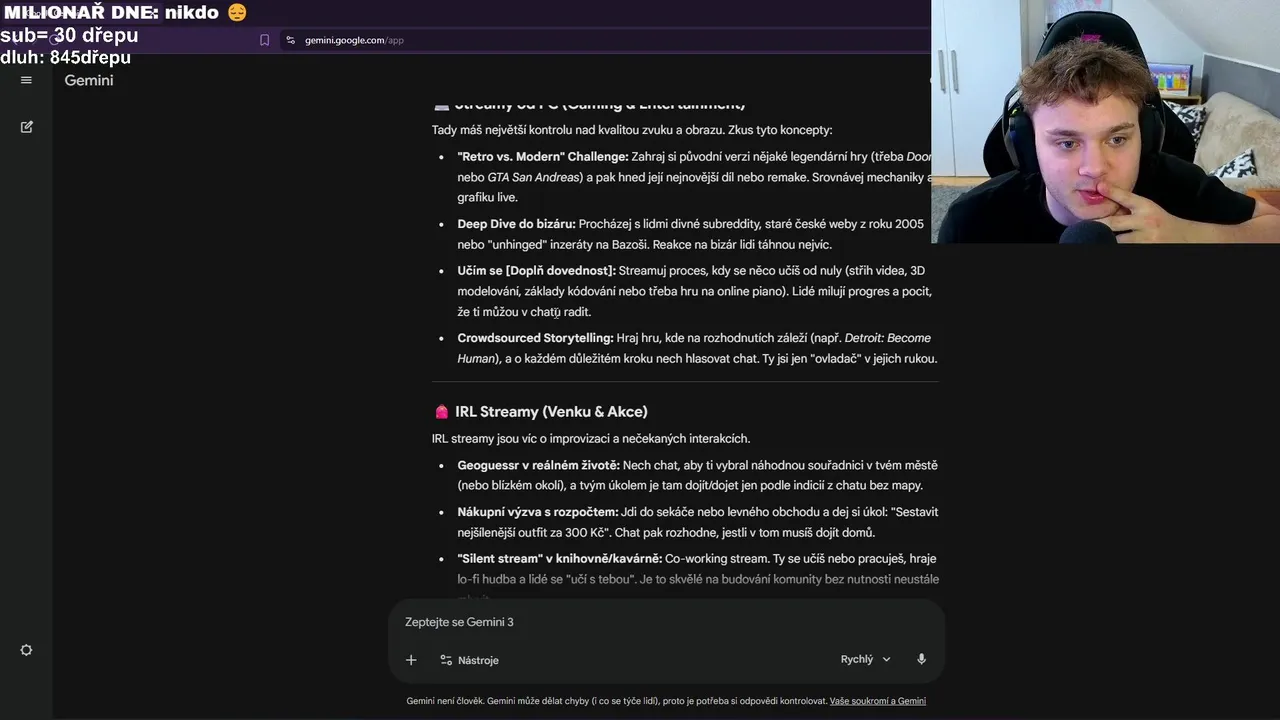Click the Gemini logo text
The width and height of the screenshot is (1280, 720).
pos(89,80)
